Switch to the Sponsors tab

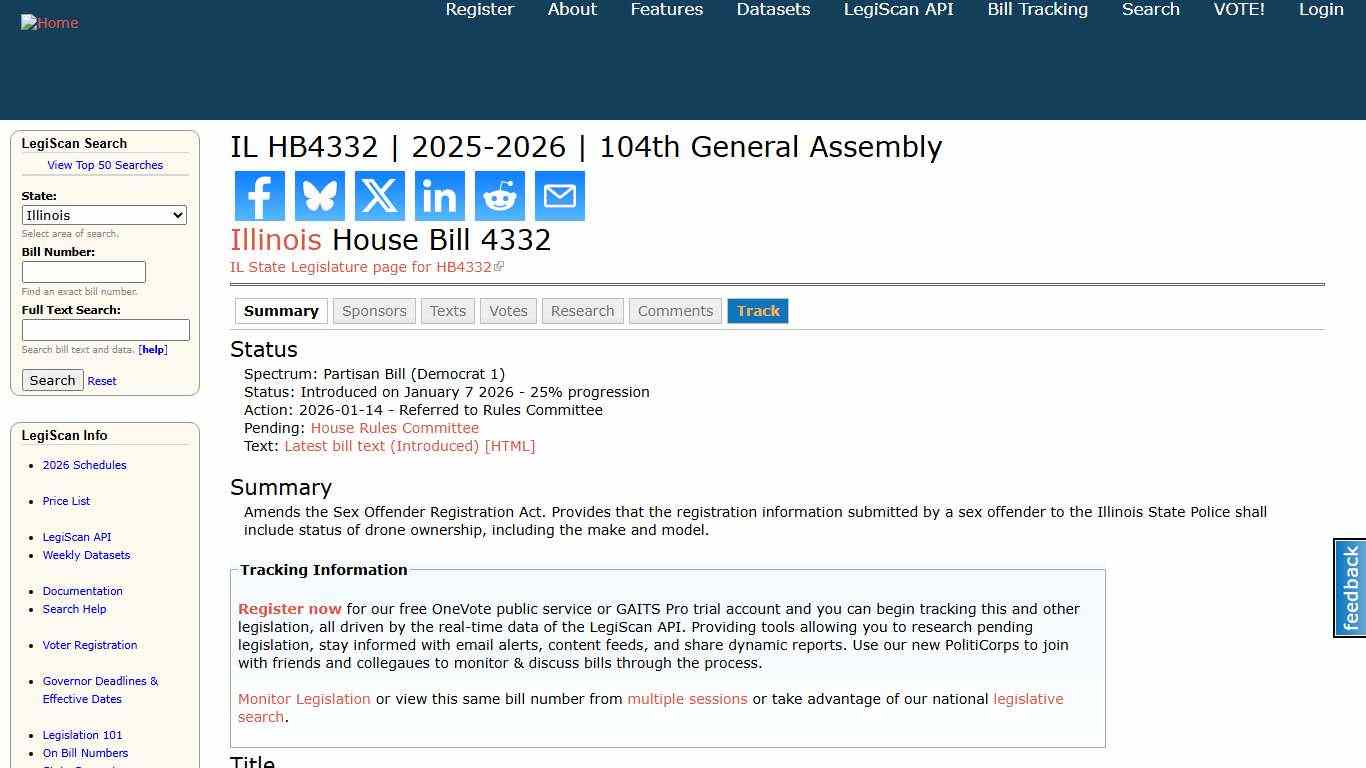374,311
